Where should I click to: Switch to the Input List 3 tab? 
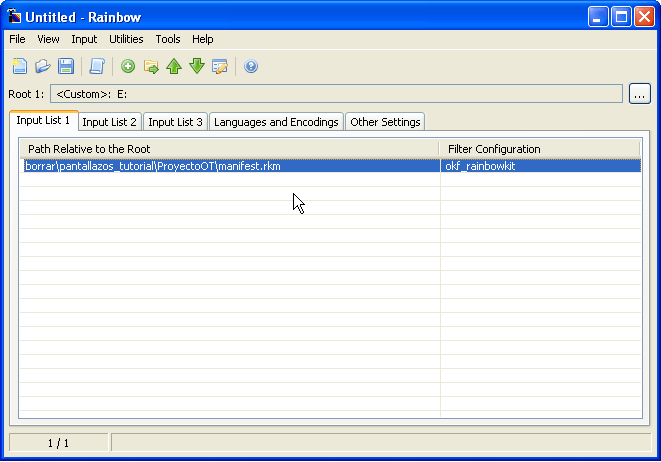click(175, 122)
